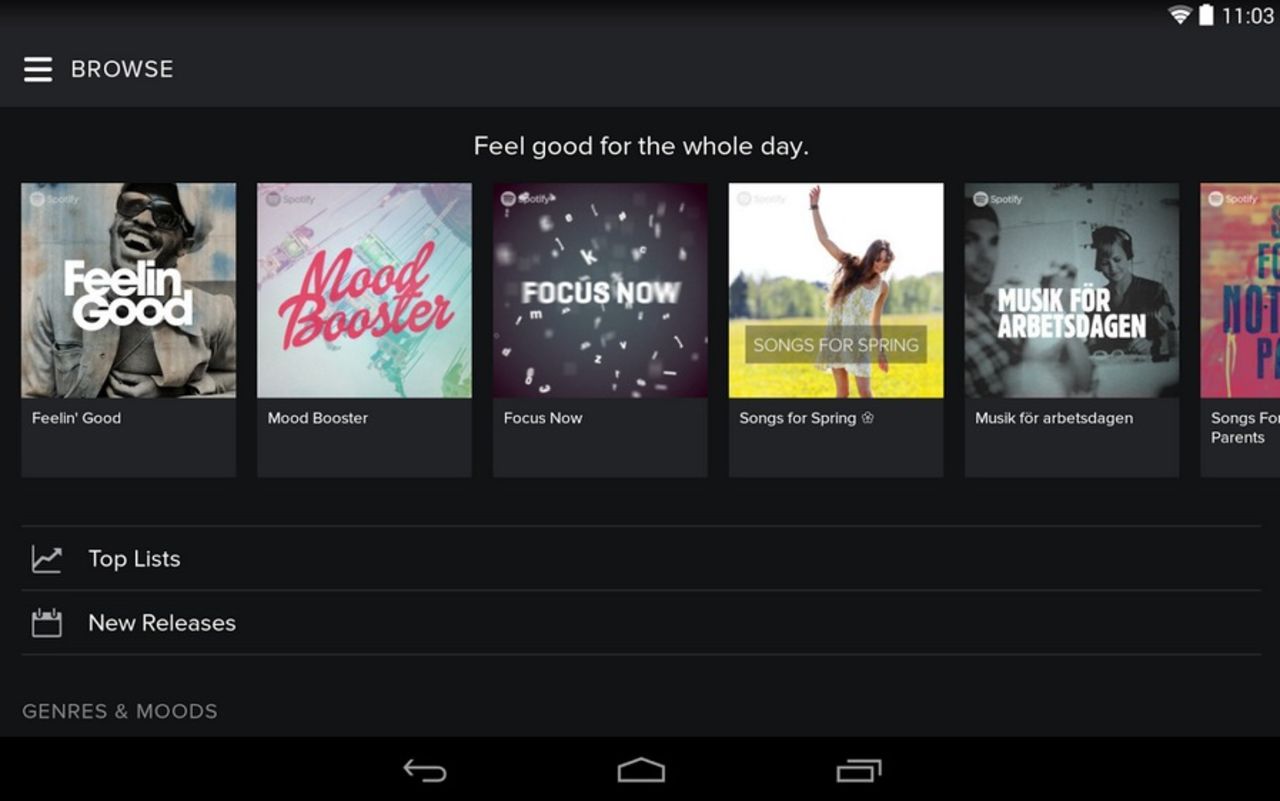Tap the battery status icon
This screenshot has width=1280, height=801.
tap(1207, 16)
